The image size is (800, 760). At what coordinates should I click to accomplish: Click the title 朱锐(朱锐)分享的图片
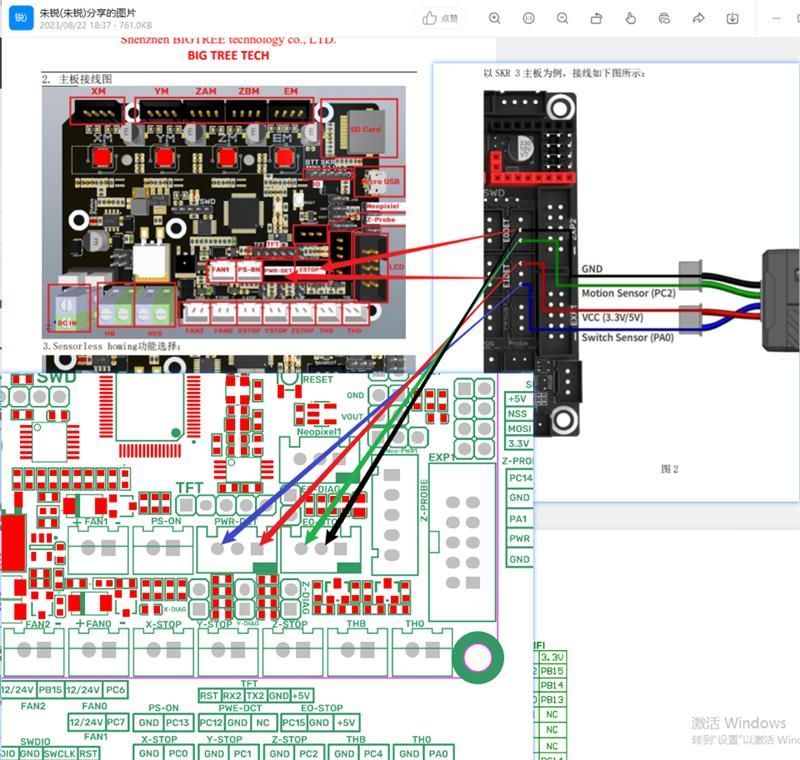click(x=88, y=13)
